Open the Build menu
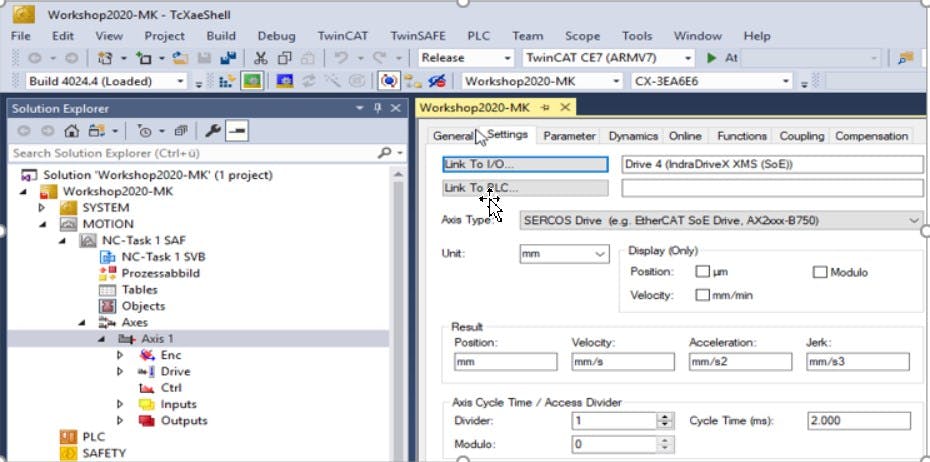The image size is (930, 462). point(221,36)
